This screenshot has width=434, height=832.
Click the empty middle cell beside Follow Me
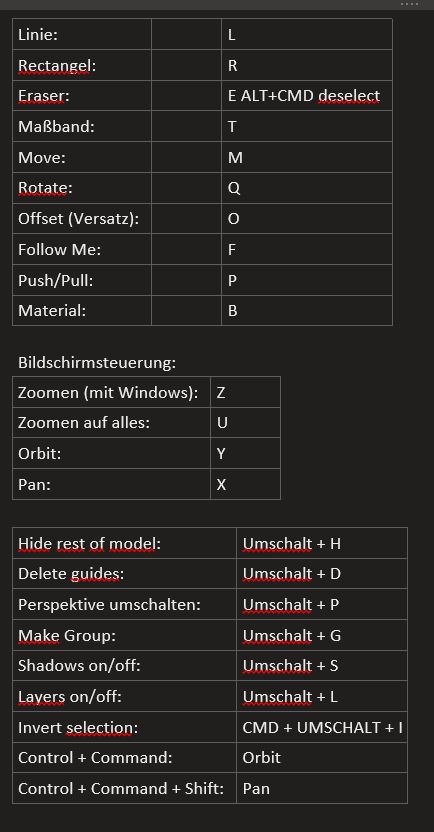[x=186, y=249]
